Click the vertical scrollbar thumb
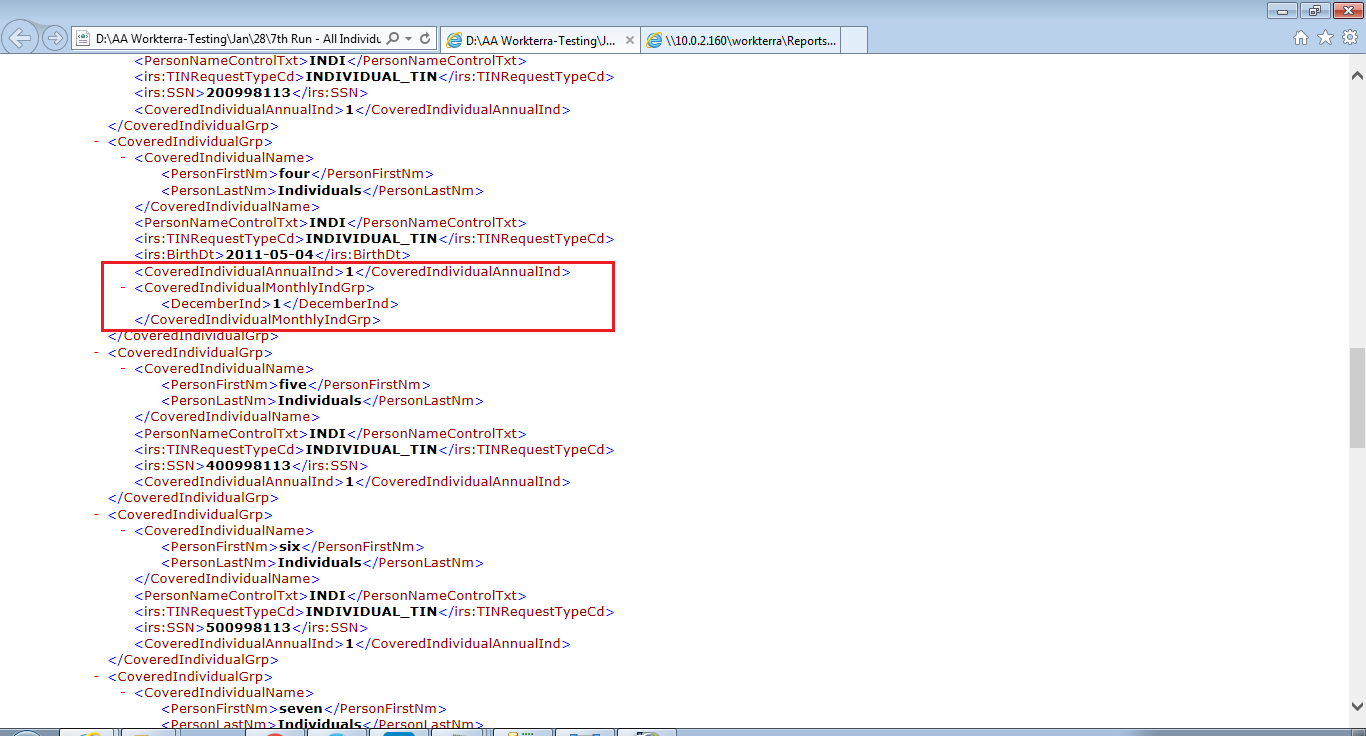The image size is (1366, 736). 1357,397
